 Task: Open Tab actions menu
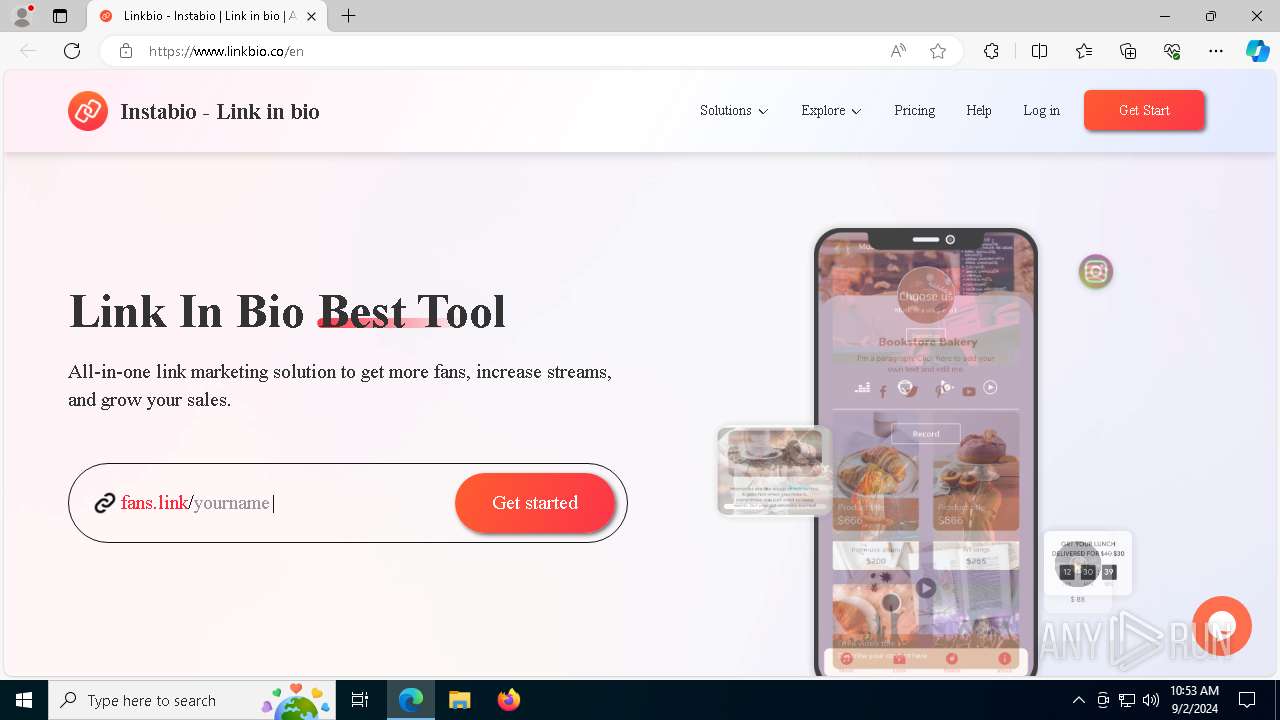pos(60,16)
